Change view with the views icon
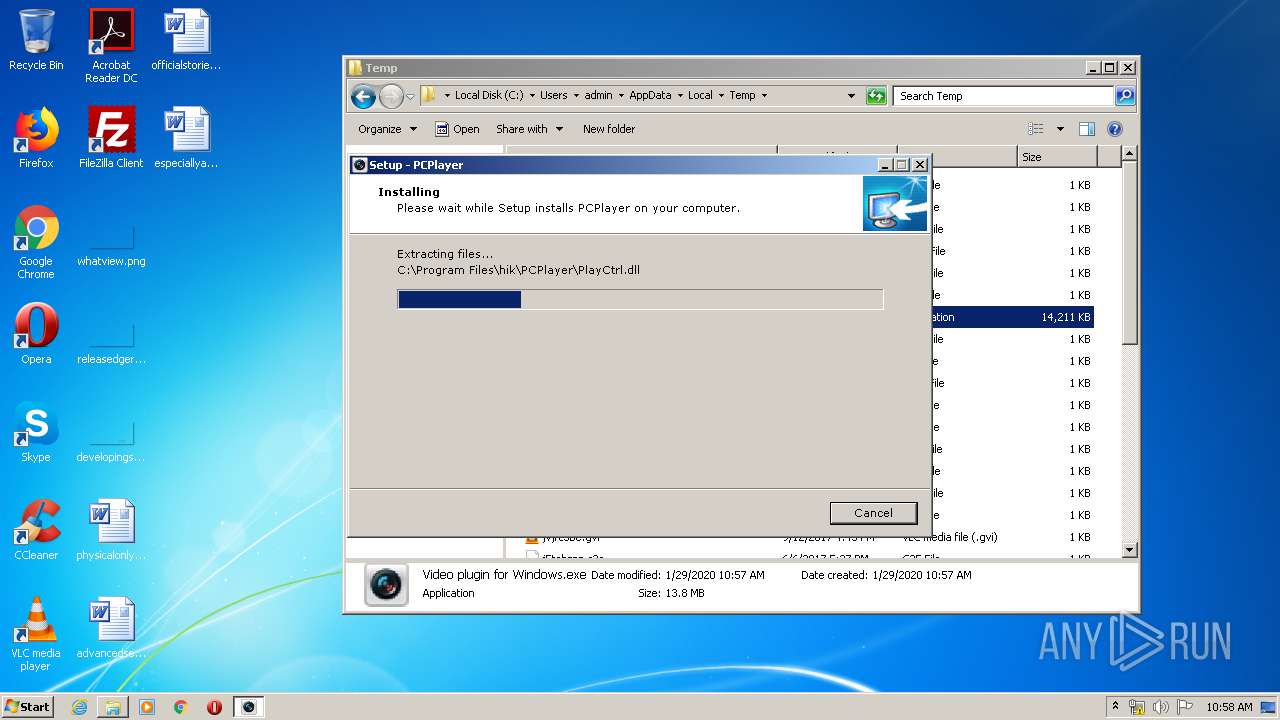 point(1036,129)
